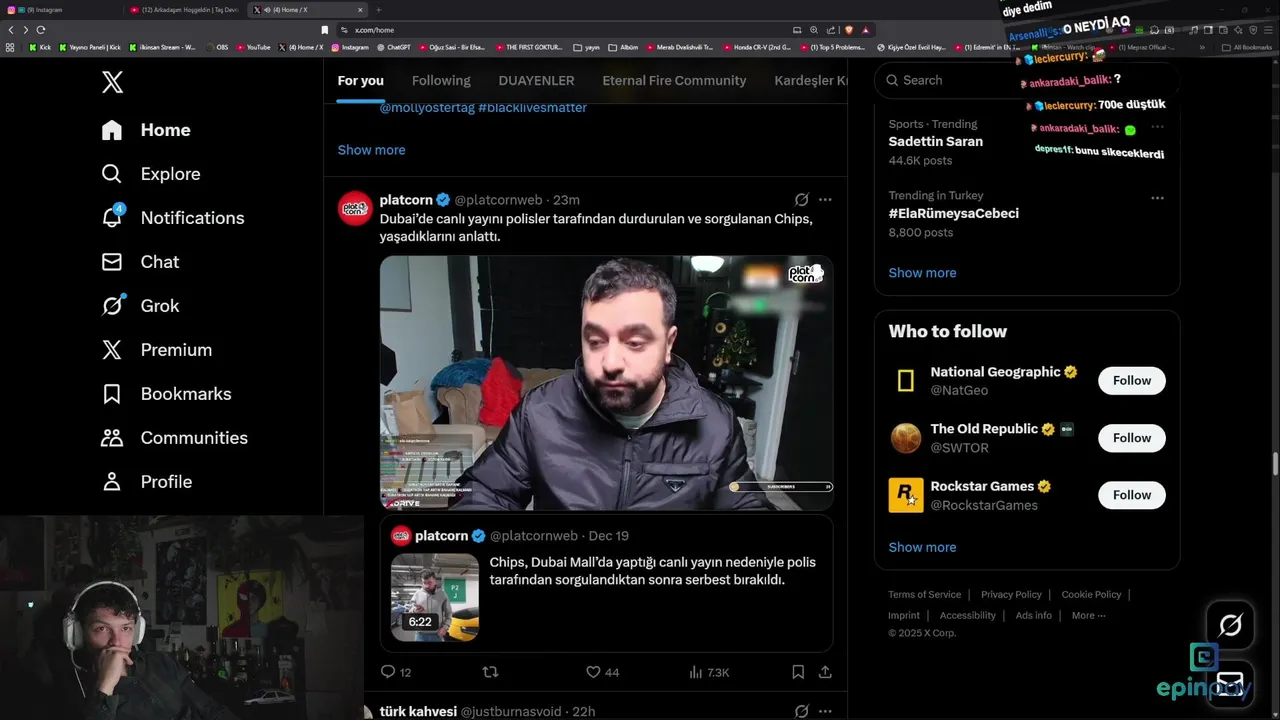Open the yayın bookmarks folder

coord(587,47)
